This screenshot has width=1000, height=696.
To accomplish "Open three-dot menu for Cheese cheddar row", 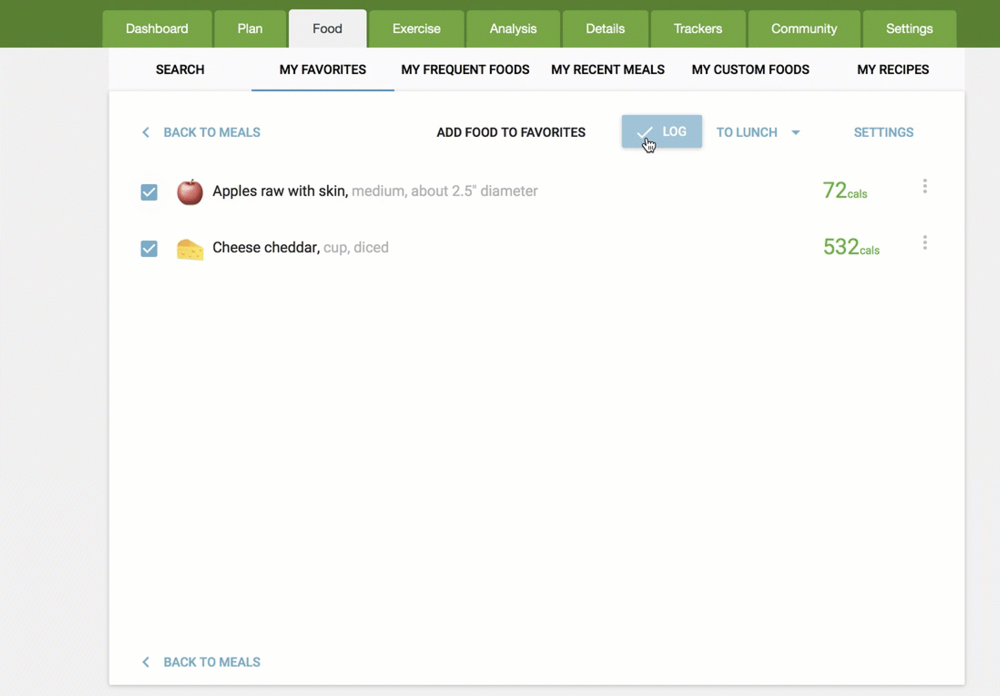I will (x=925, y=243).
